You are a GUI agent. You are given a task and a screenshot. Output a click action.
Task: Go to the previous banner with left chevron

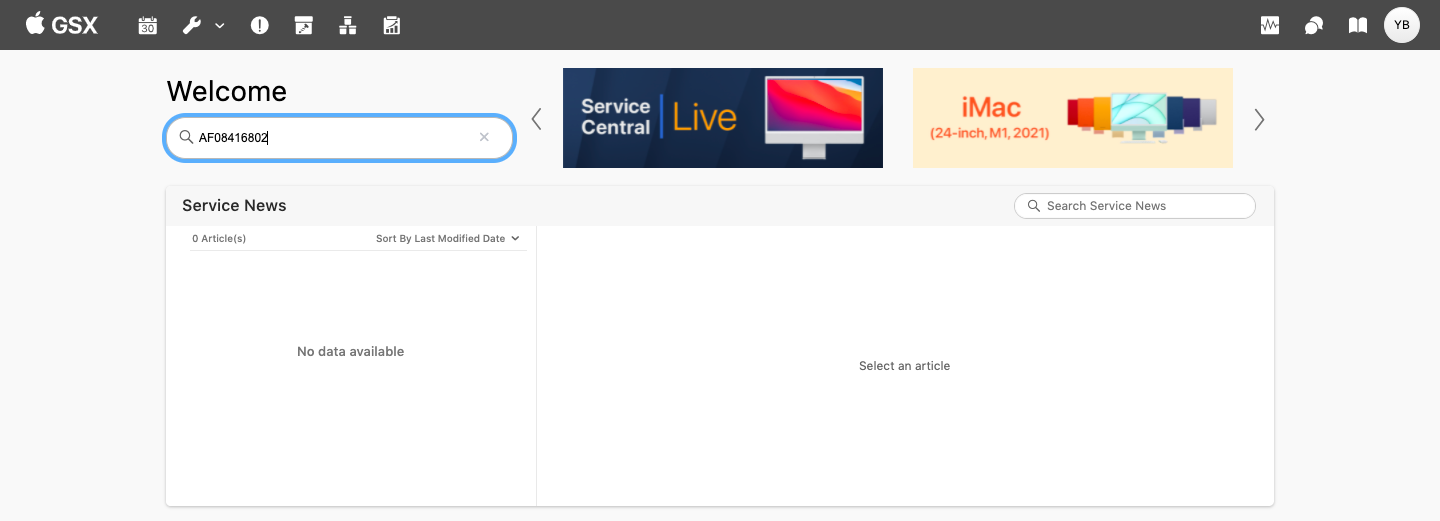[537, 119]
